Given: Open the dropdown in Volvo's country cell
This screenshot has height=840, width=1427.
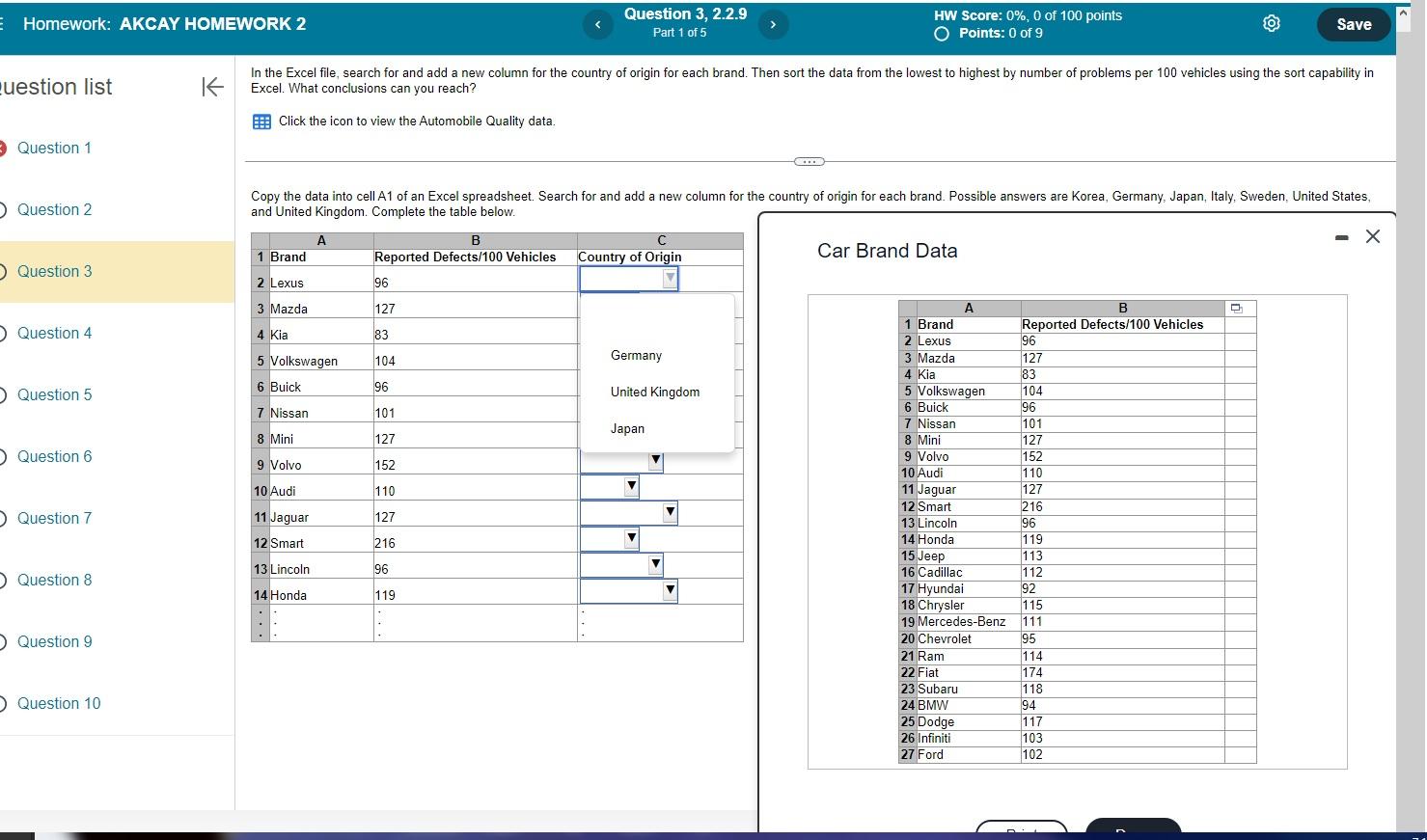Looking at the screenshot, I should click(x=655, y=461).
